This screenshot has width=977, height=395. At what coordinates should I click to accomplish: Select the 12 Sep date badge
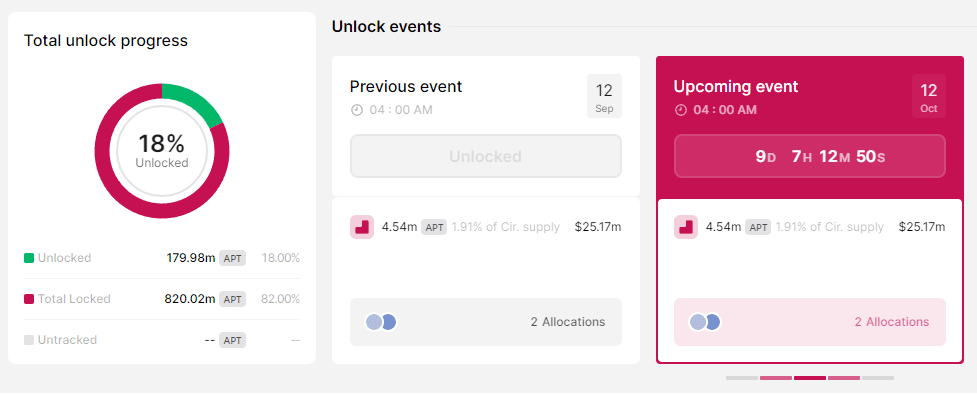click(604, 96)
